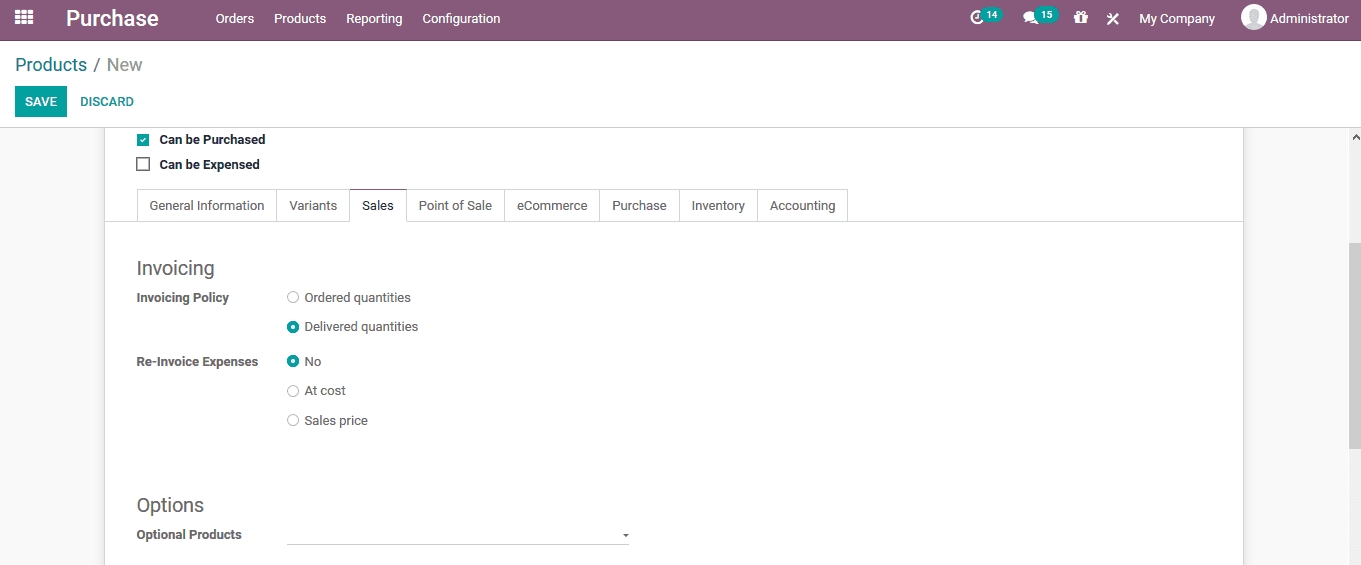This screenshot has height=565, width=1361.
Task: Go back via Products breadcrumb link
Action: pos(51,65)
